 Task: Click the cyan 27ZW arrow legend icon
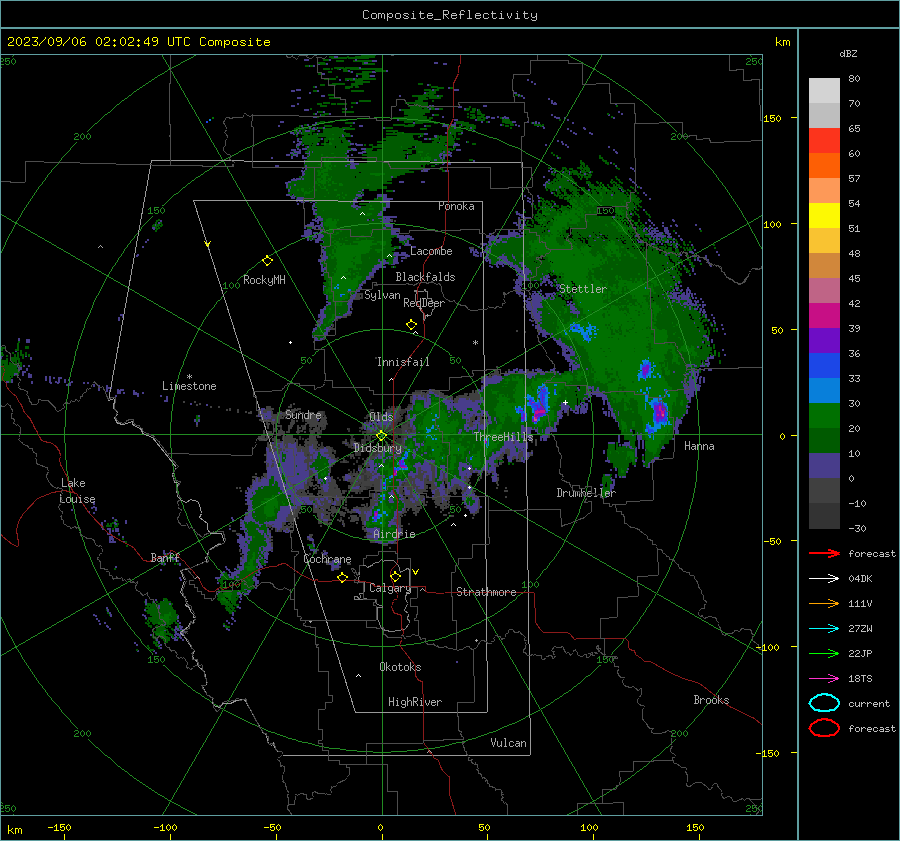pyautogui.click(x=824, y=629)
